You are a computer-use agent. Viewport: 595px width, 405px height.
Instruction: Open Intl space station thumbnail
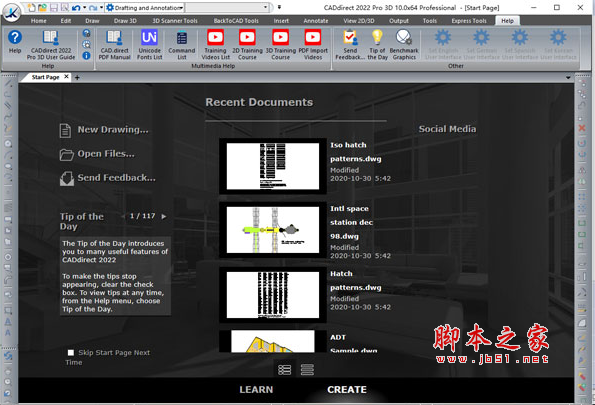[273, 230]
